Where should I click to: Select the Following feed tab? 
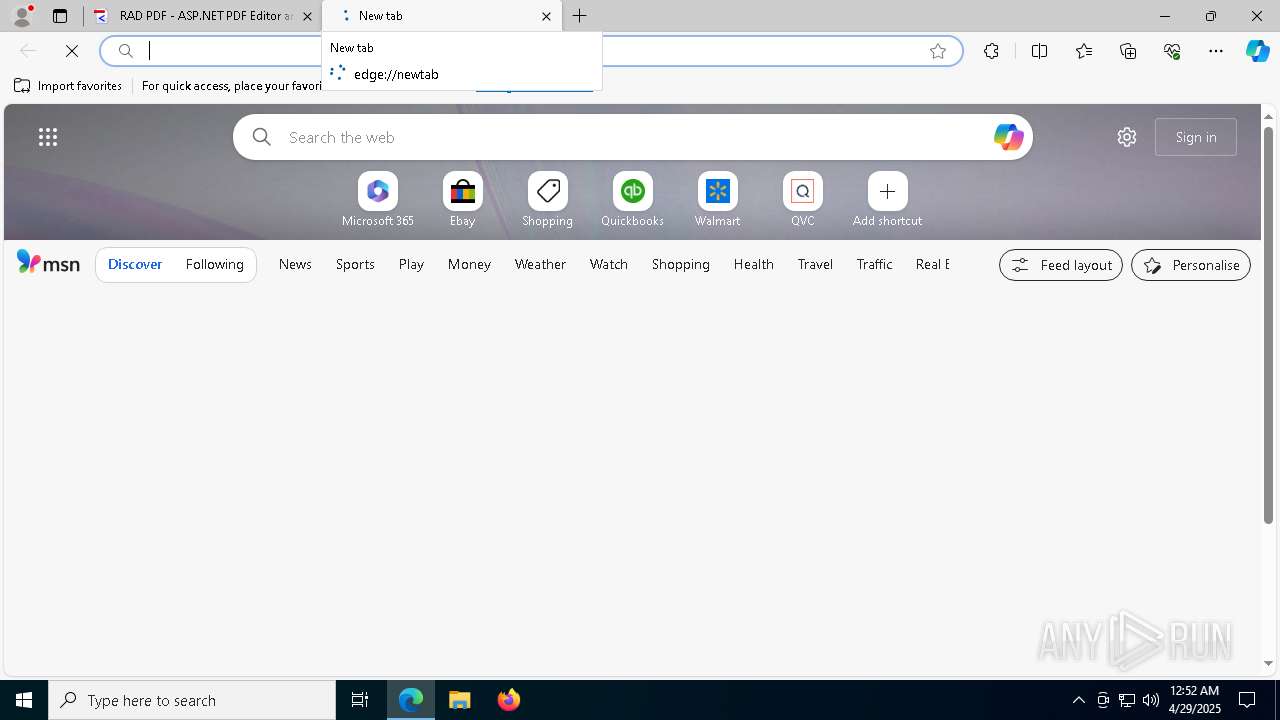pos(215,264)
